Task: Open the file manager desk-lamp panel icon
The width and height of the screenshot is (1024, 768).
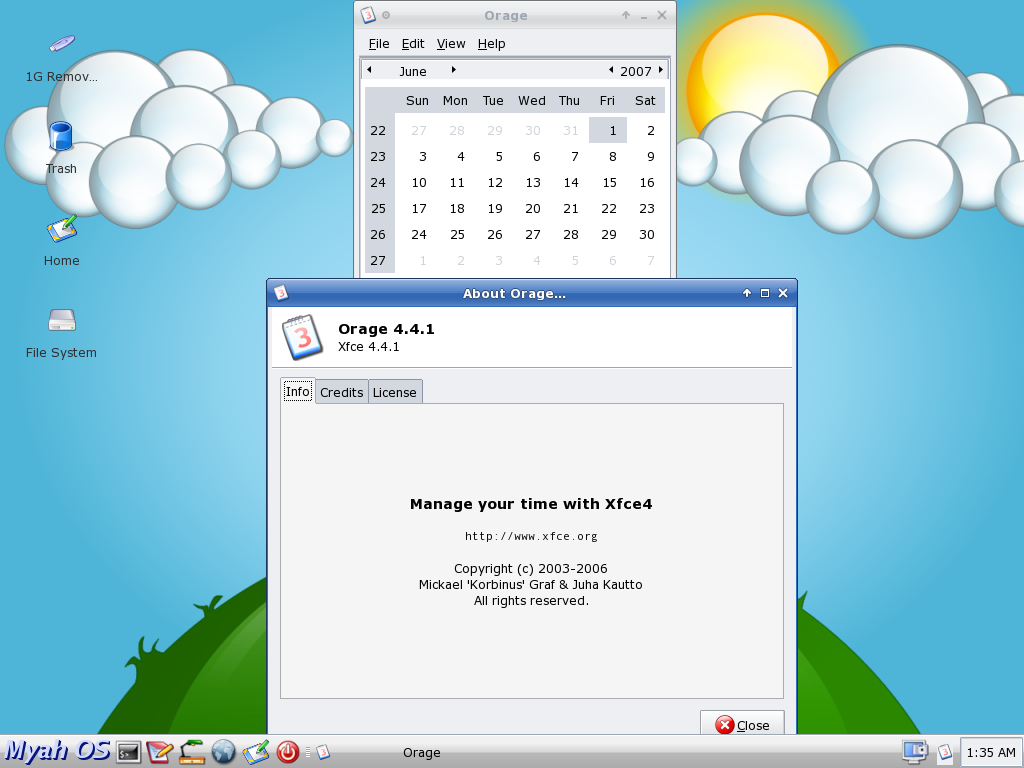Action: click(191, 752)
